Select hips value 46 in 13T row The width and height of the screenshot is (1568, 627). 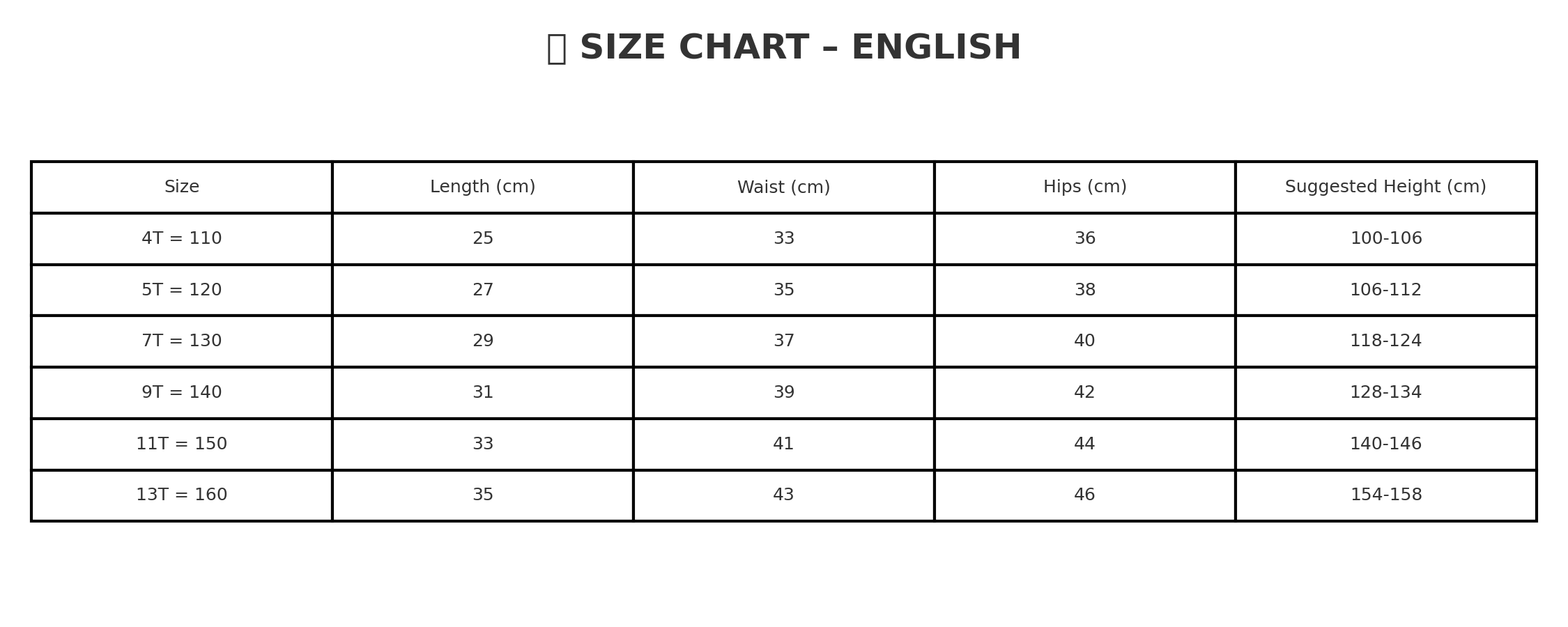coord(1085,495)
